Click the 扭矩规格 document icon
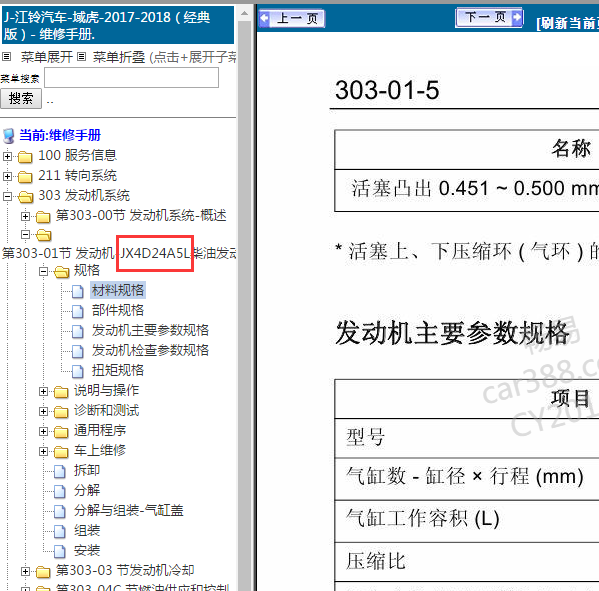The image size is (599, 591). click(x=78, y=371)
